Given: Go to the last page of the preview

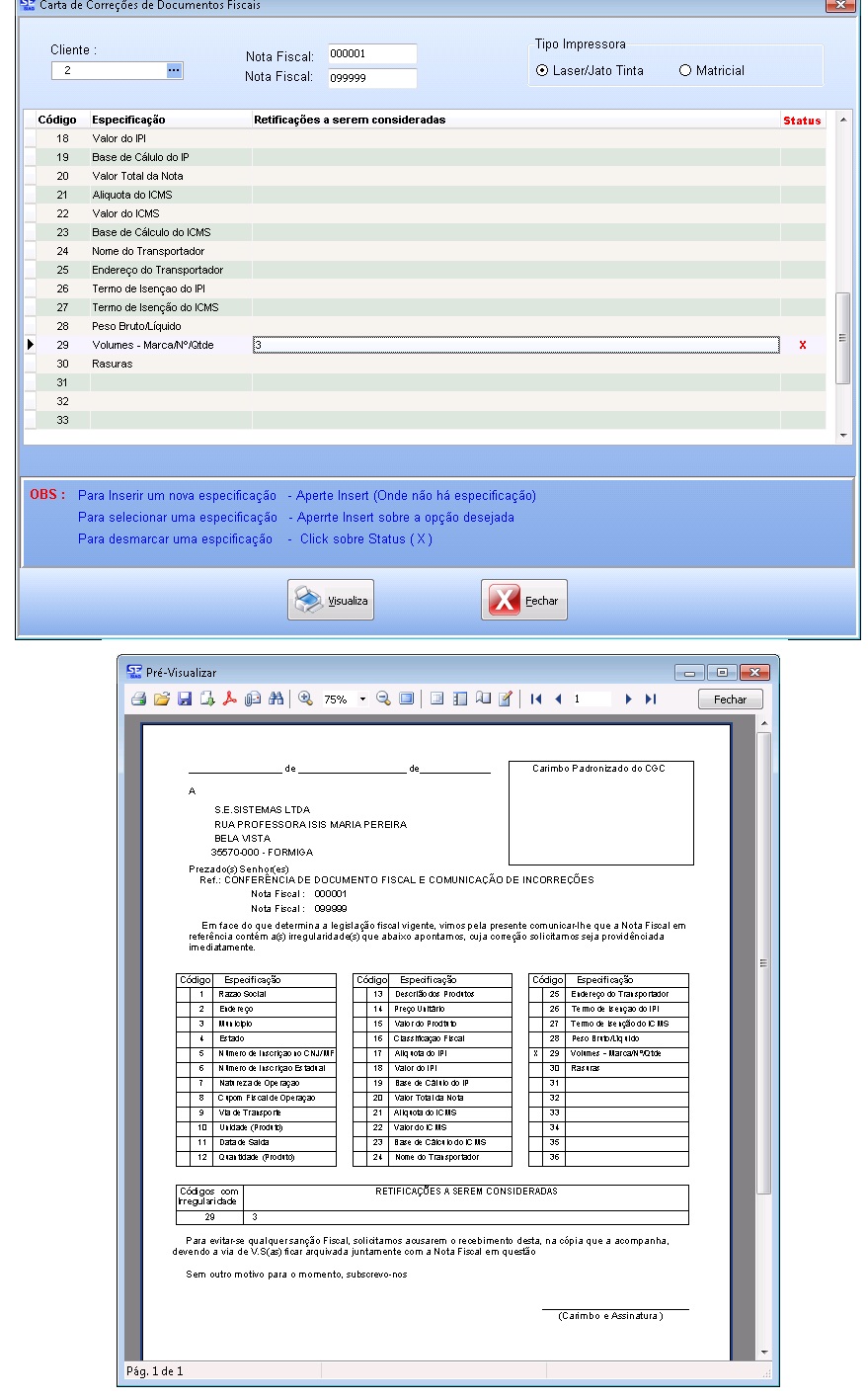Looking at the screenshot, I should [651, 700].
